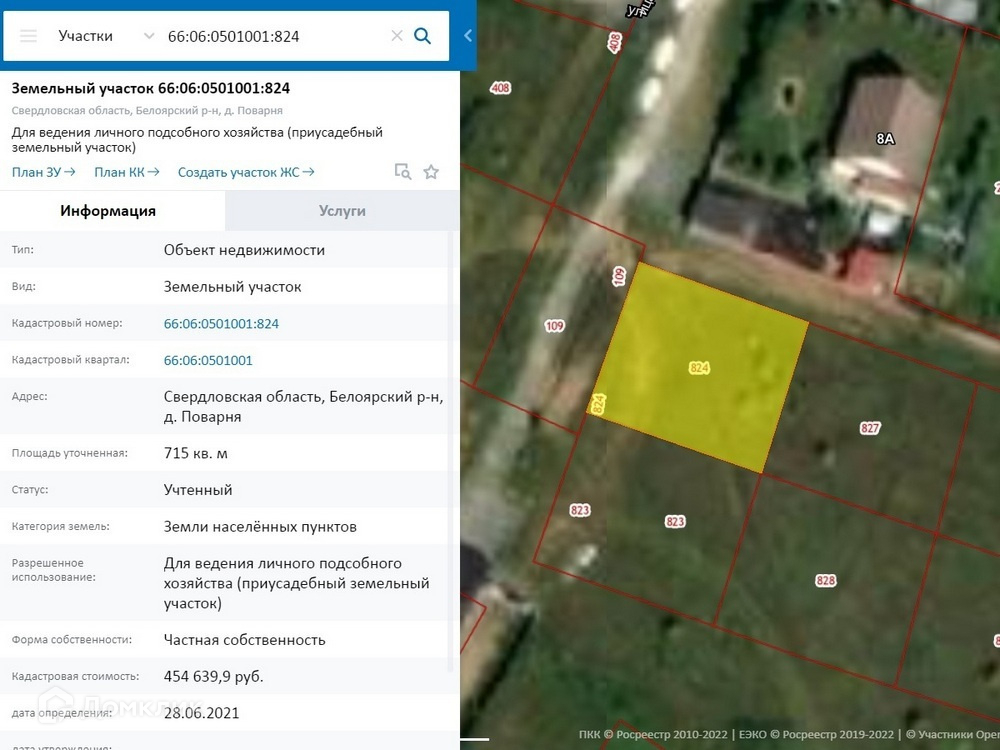Open the План ЗУ link
The width and height of the screenshot is (1000, 750).
(43, 172)
